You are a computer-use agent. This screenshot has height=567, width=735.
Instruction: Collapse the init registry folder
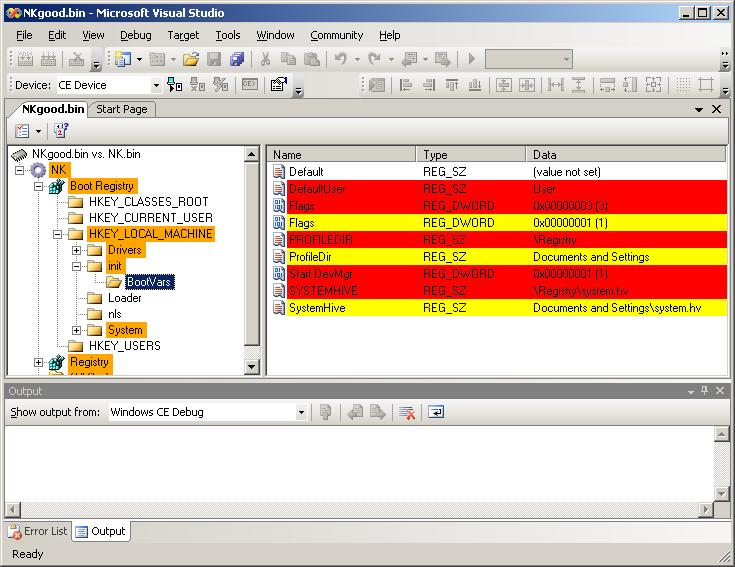click(x=76, y=266)
